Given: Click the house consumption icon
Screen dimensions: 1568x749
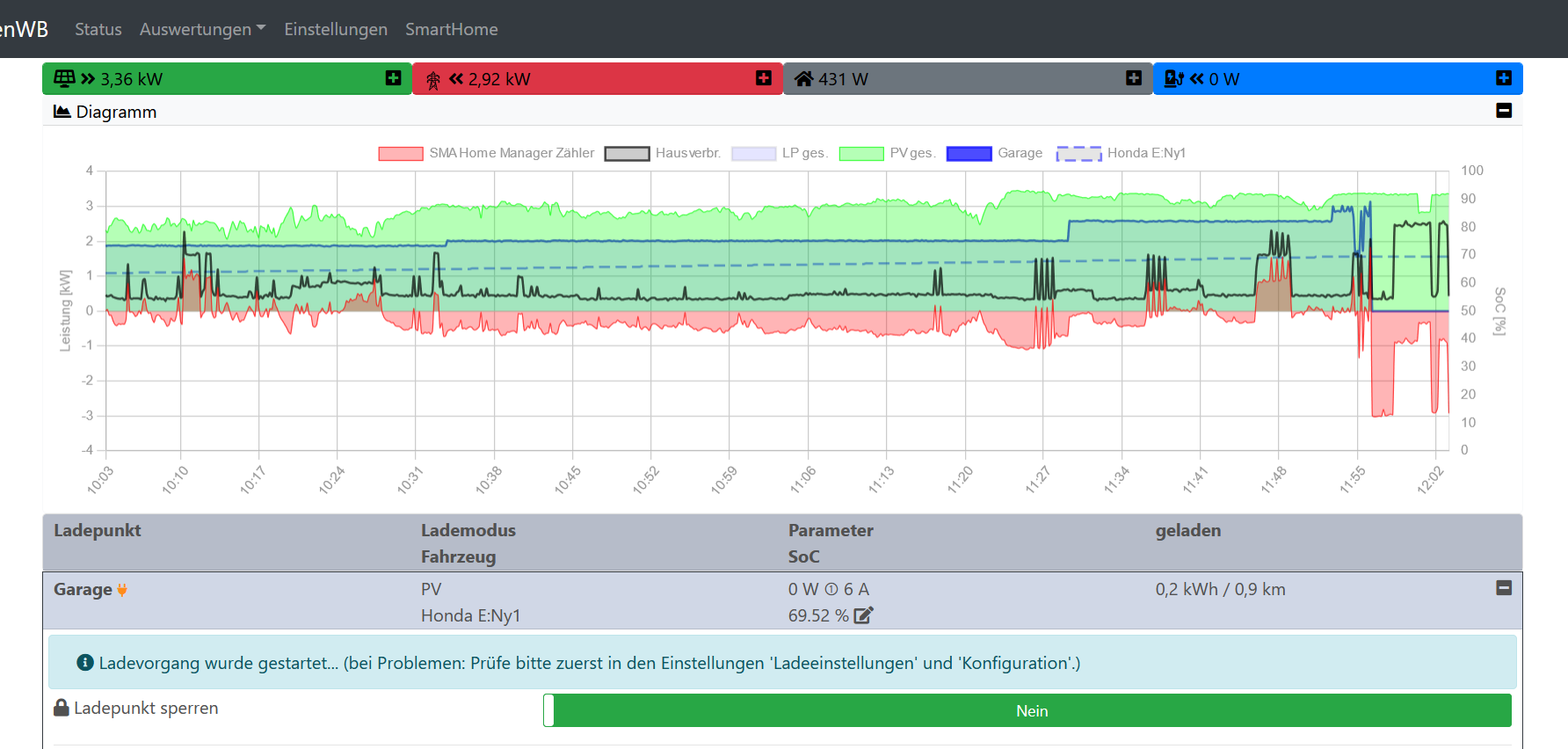Looking at the screenshot, I should (803, 79).
